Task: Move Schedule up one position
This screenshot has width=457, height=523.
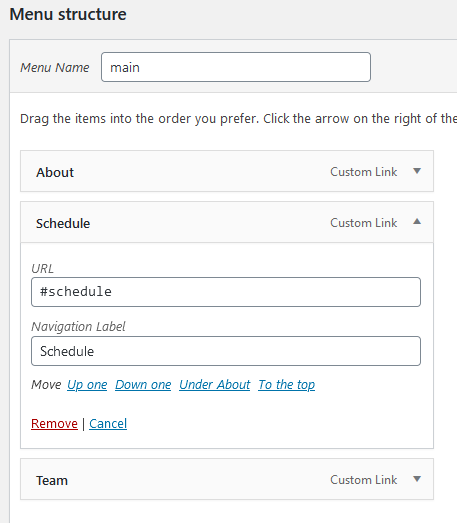Action: point(87,385)
